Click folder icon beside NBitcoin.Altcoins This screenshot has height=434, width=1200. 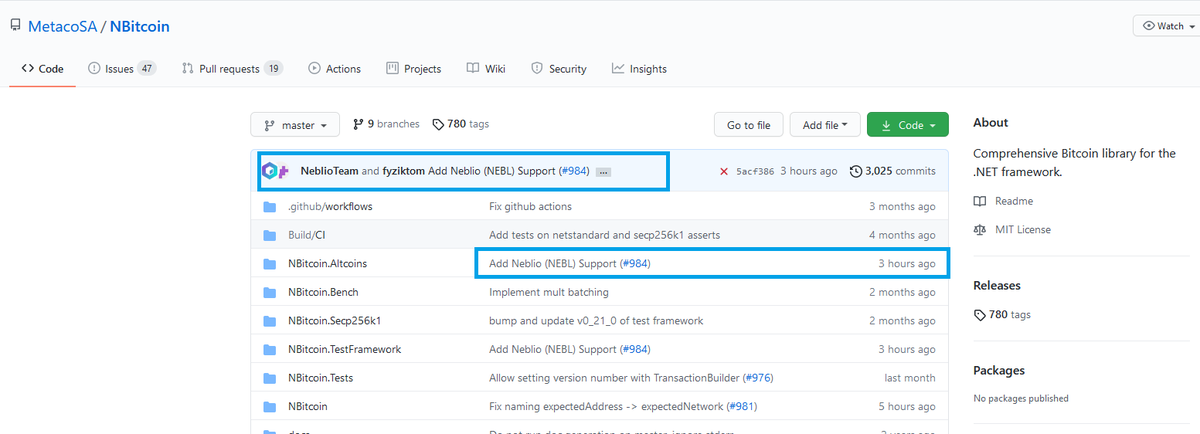click(269, 264)
